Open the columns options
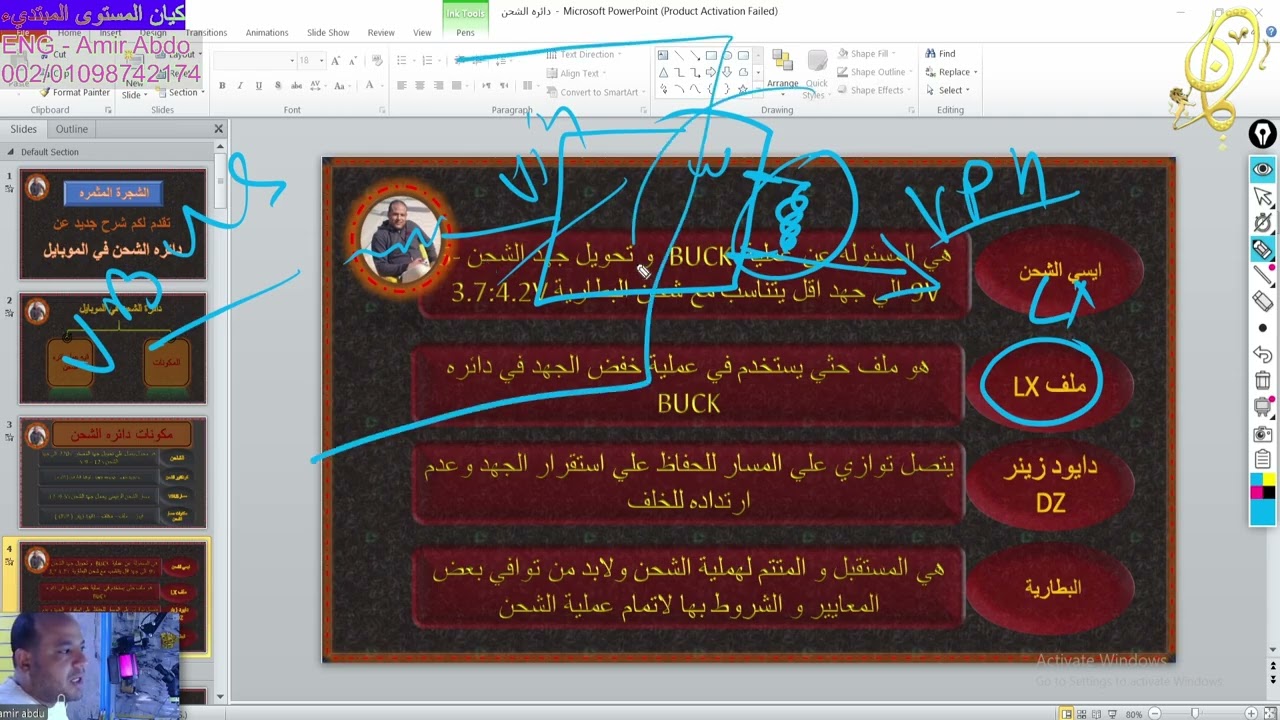1280x720 pixels. (530, 86)
